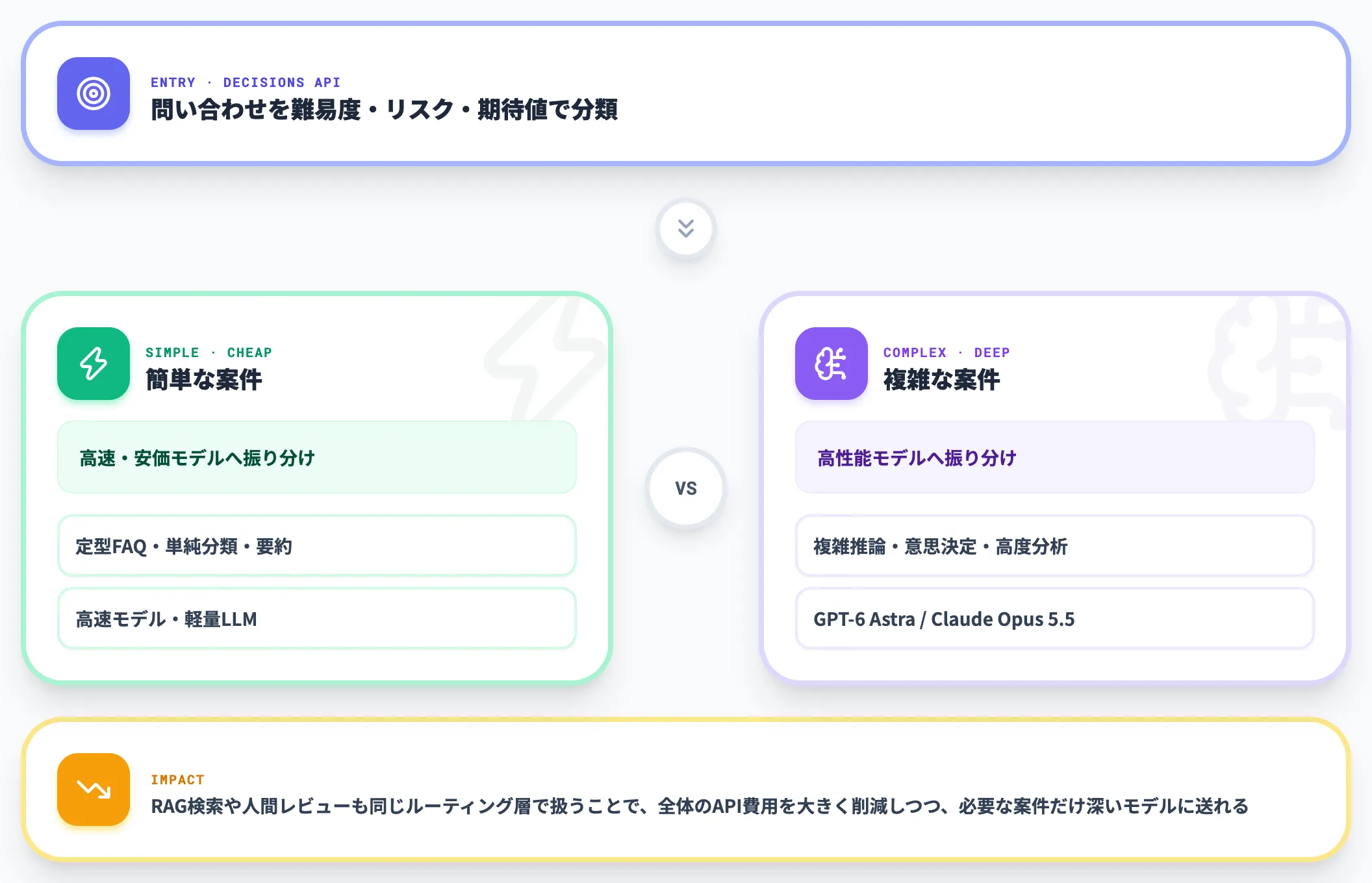The height and width of the screenshot is (883, 1372).
Task: Click the purple brain icon
Action: (832, 364)
